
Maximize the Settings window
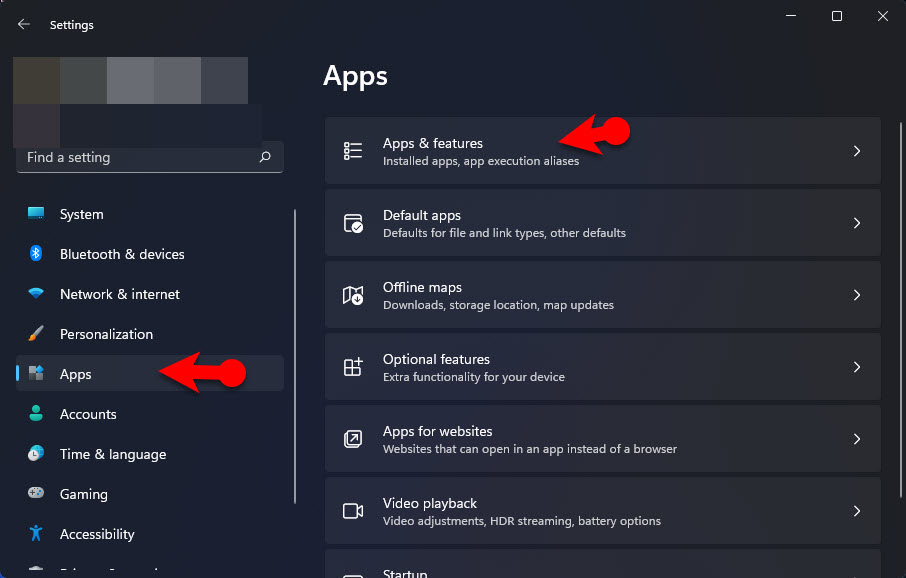pos(837,16)
